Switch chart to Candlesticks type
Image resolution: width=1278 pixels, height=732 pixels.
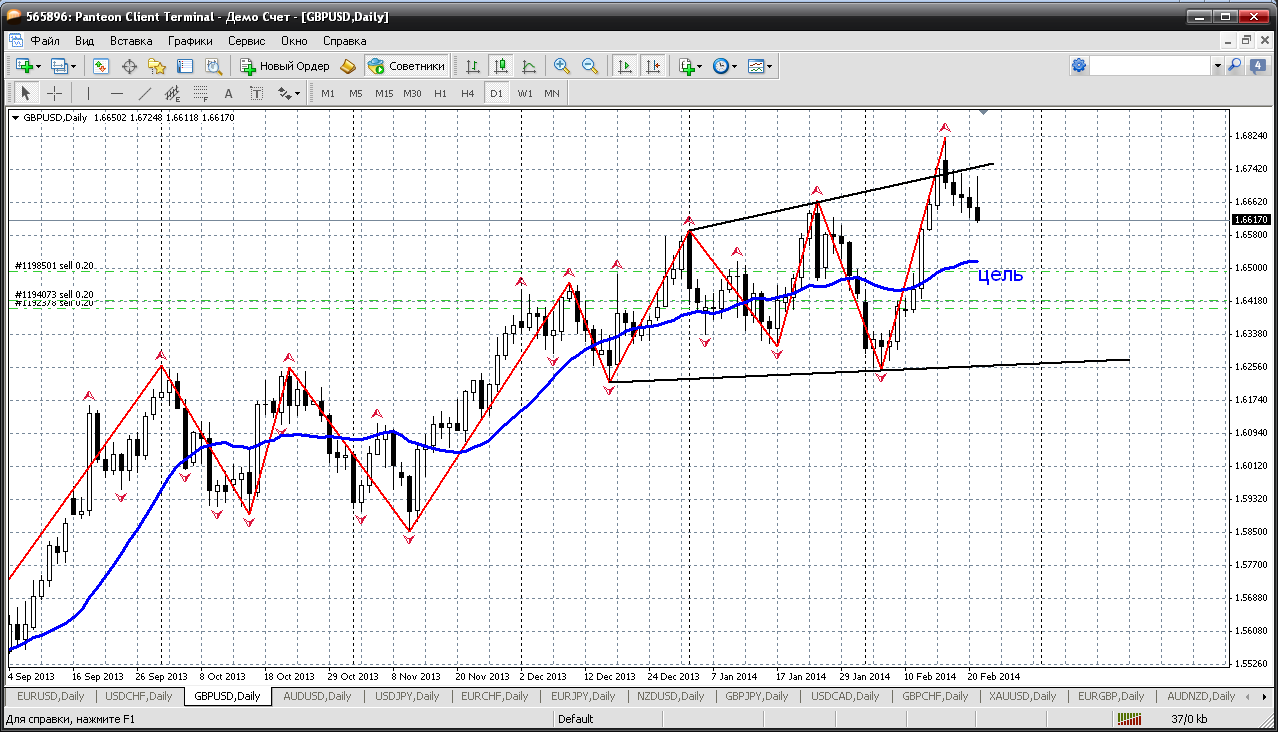tap(501, 66)
